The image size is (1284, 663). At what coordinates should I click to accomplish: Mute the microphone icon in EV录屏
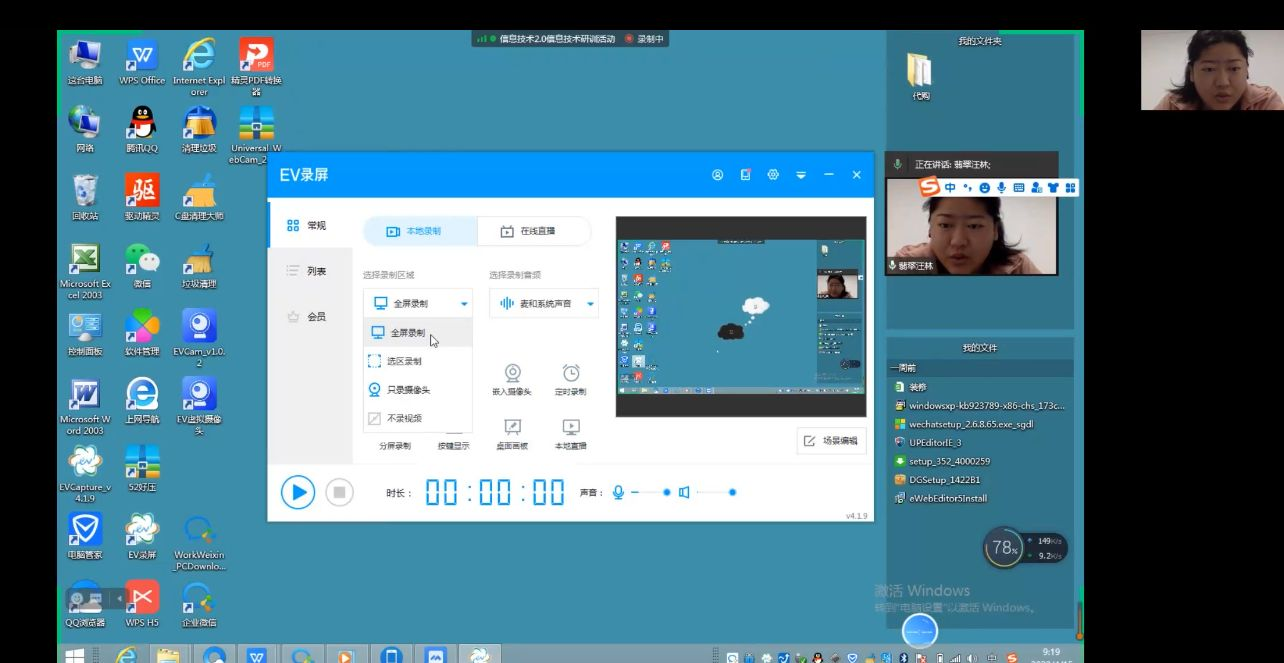619,492
